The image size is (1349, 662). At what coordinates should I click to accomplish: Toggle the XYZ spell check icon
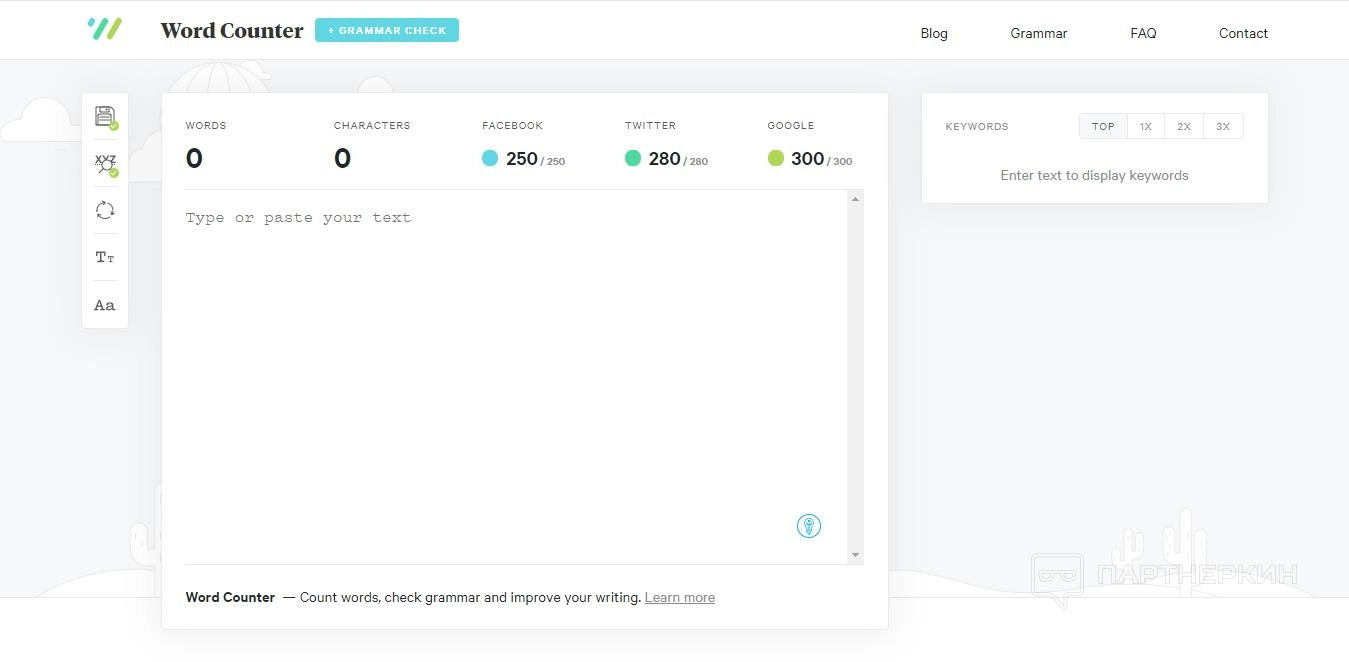pyautogui.click(x=105, y=165)
